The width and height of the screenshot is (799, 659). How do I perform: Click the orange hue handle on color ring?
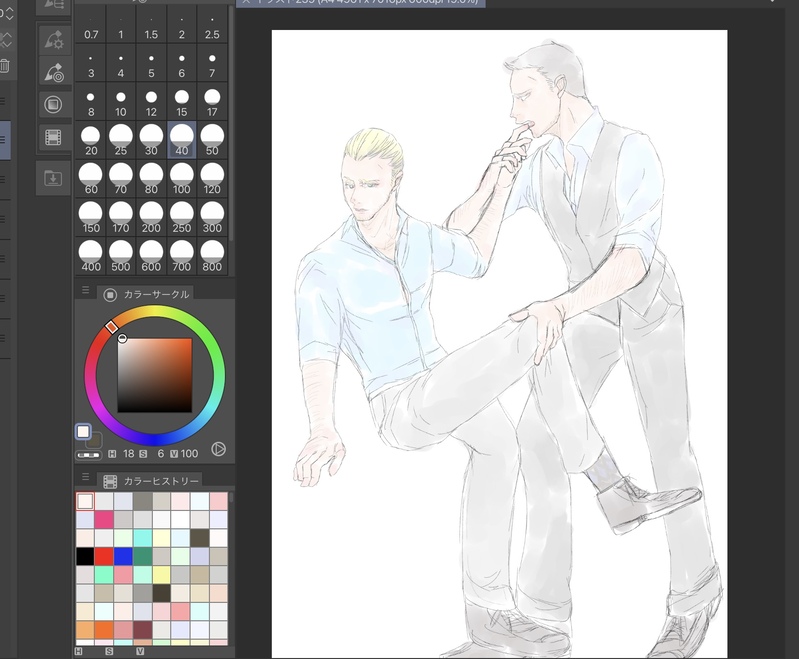(x=112, y=327)
